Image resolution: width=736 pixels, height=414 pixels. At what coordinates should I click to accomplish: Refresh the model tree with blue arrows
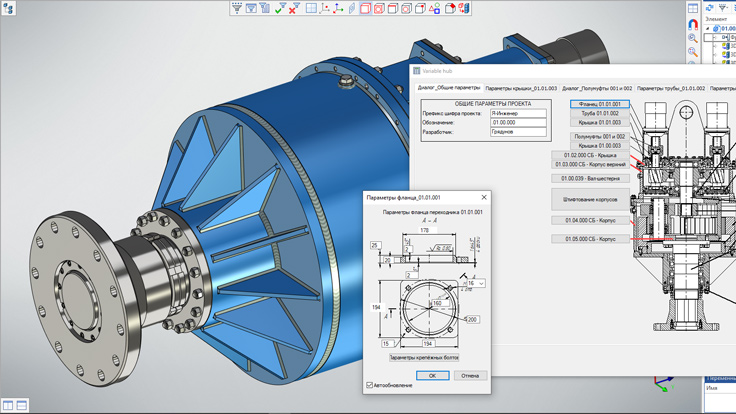pos(710,8)
